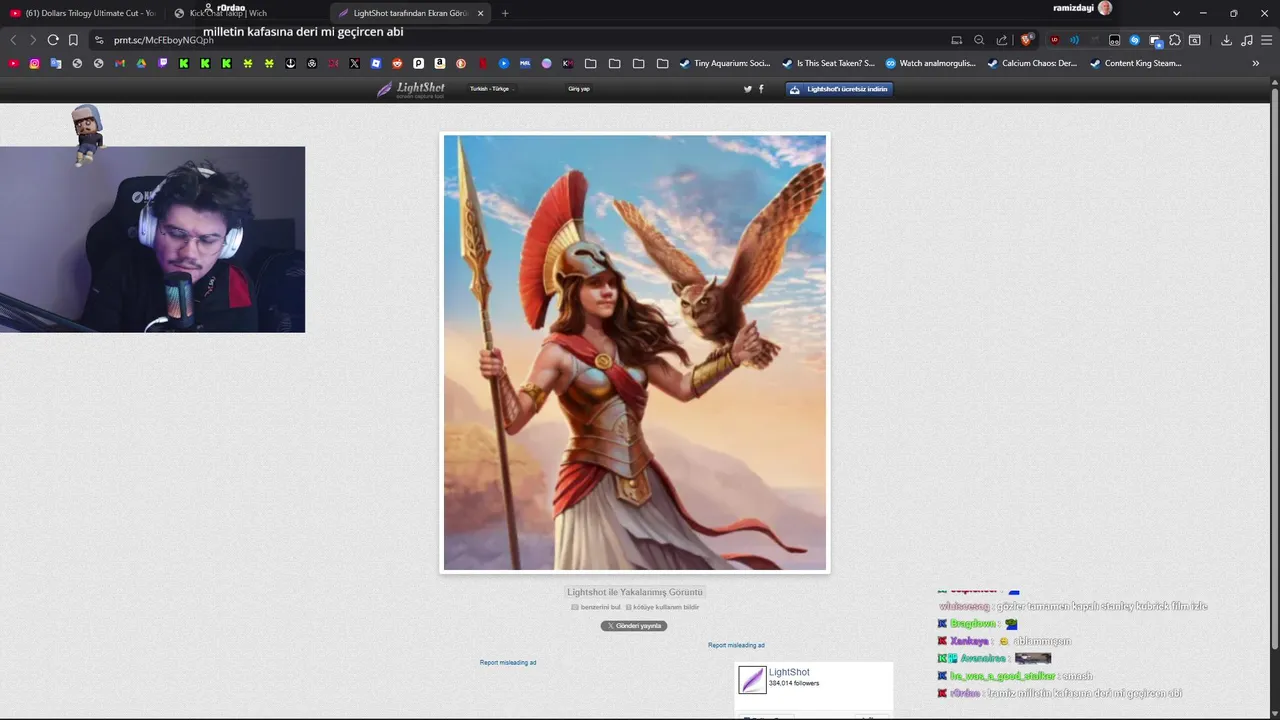This screenshot has width=1280, height=720.
Task: Click the LightShot logo in header
Action: [411, 89]
